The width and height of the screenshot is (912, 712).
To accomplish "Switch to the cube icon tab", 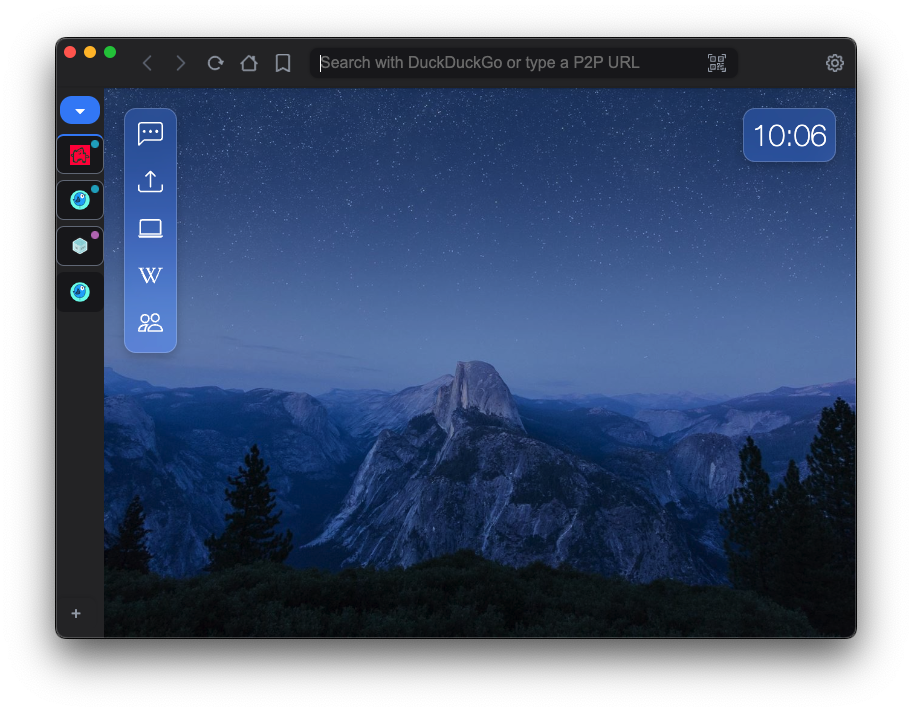I will coord(80,246).
